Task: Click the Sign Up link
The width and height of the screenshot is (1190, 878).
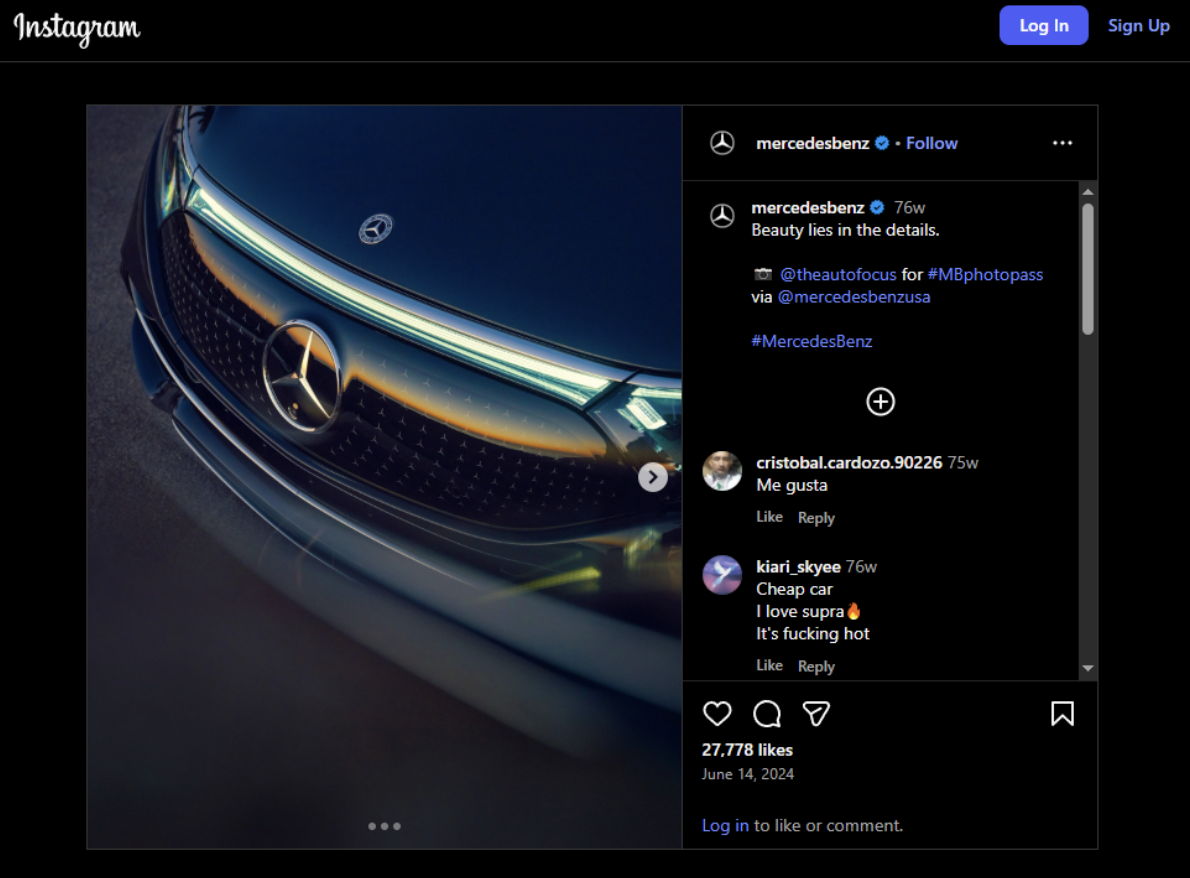Action: pos(1138,26)
